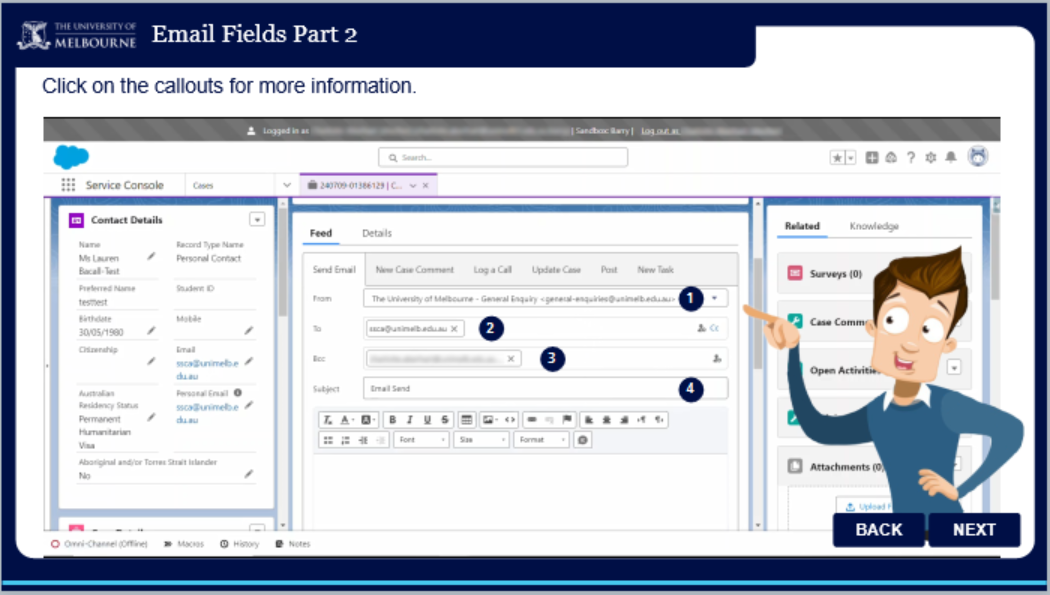Expand the From address dropdown
The width and height of the screenshot is (1050, 595).
coord(714,298)
